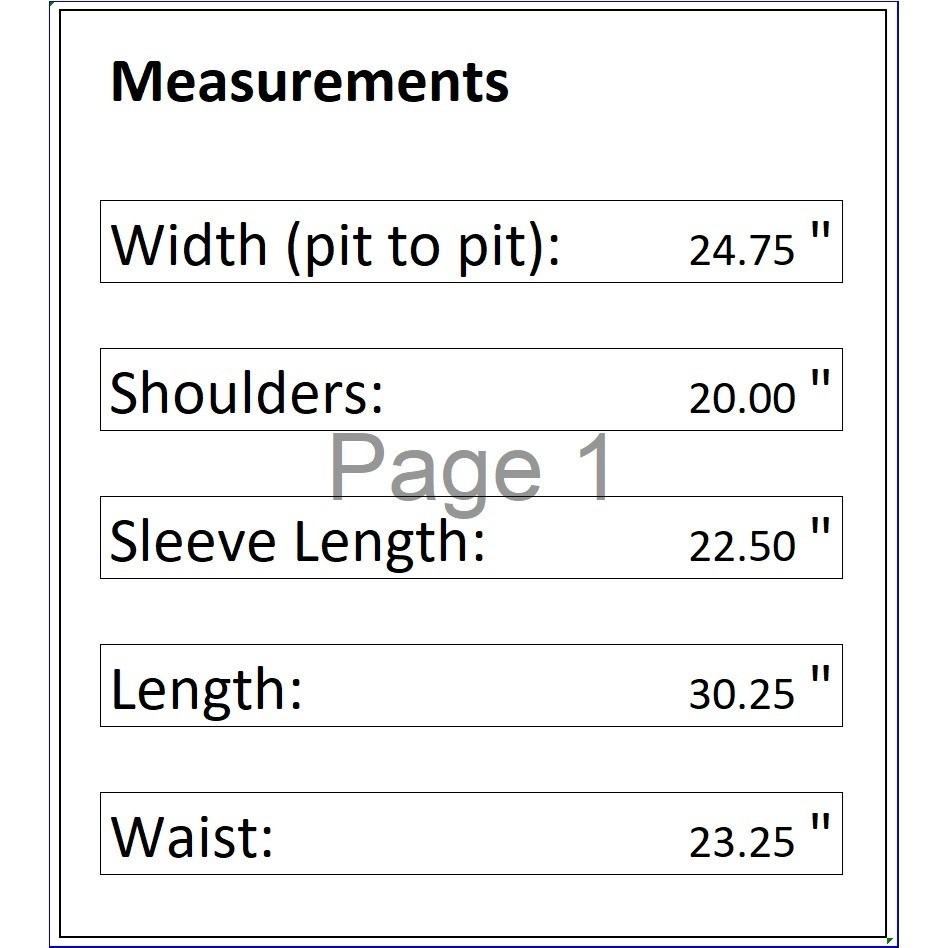Click the 30.25 length value
The height and width of the screenshot is (948, 948).
[x=741, y=694]
